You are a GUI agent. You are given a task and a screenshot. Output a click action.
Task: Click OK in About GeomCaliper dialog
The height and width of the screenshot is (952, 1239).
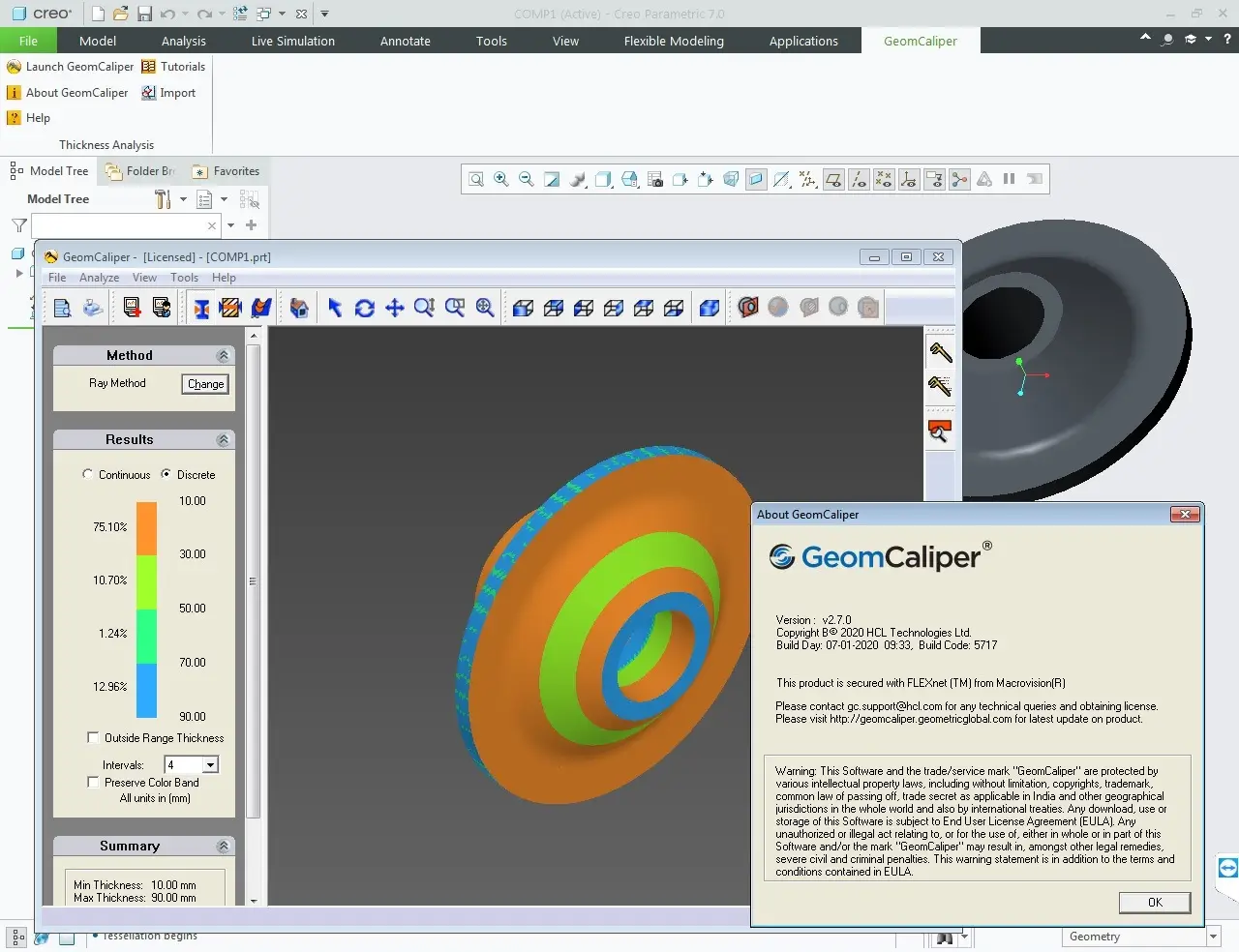coord(1155,902)
